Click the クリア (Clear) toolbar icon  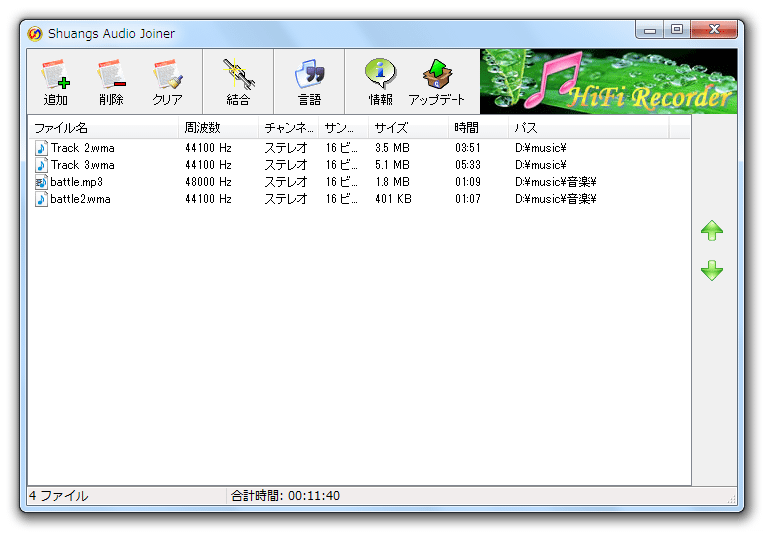pos(167,82)
